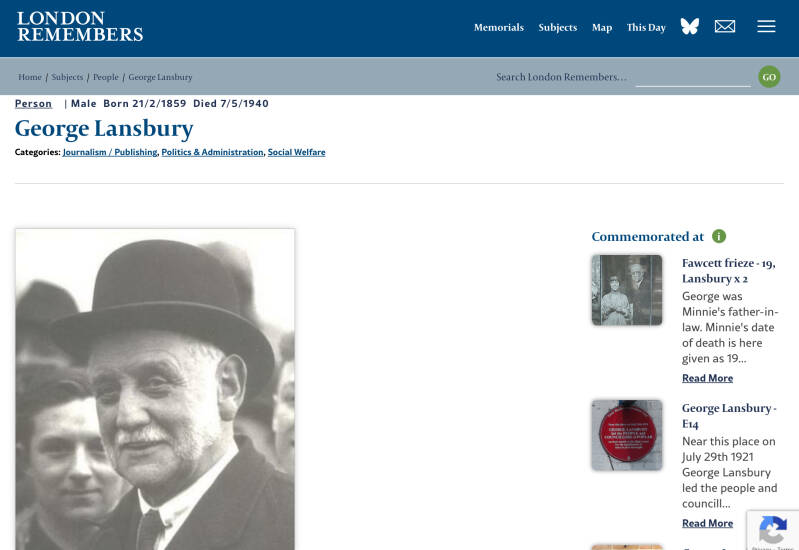This screenshot has height=550, width=799.
Task: Click the envelope email icon
Action: (x=725, y=27)
